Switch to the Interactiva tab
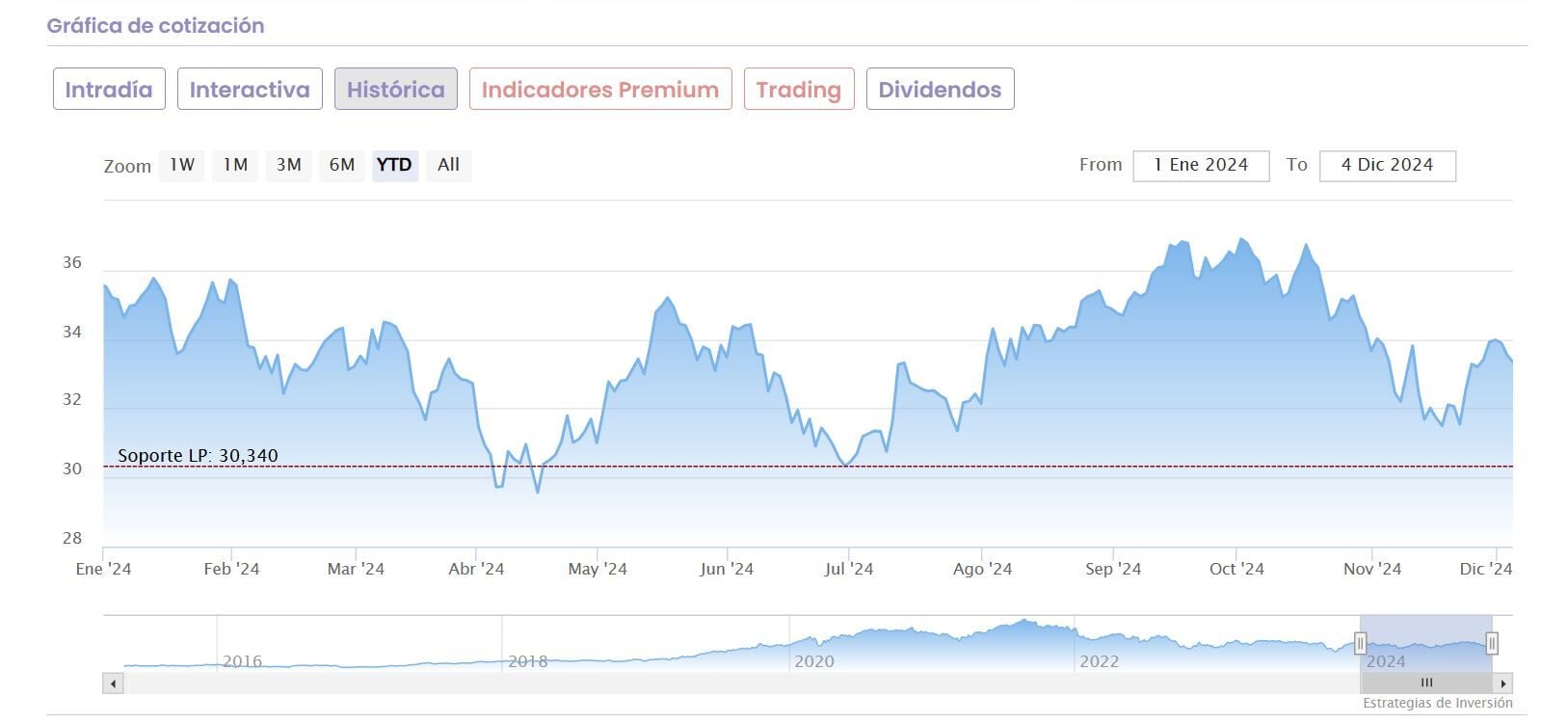 click(250, 90)
